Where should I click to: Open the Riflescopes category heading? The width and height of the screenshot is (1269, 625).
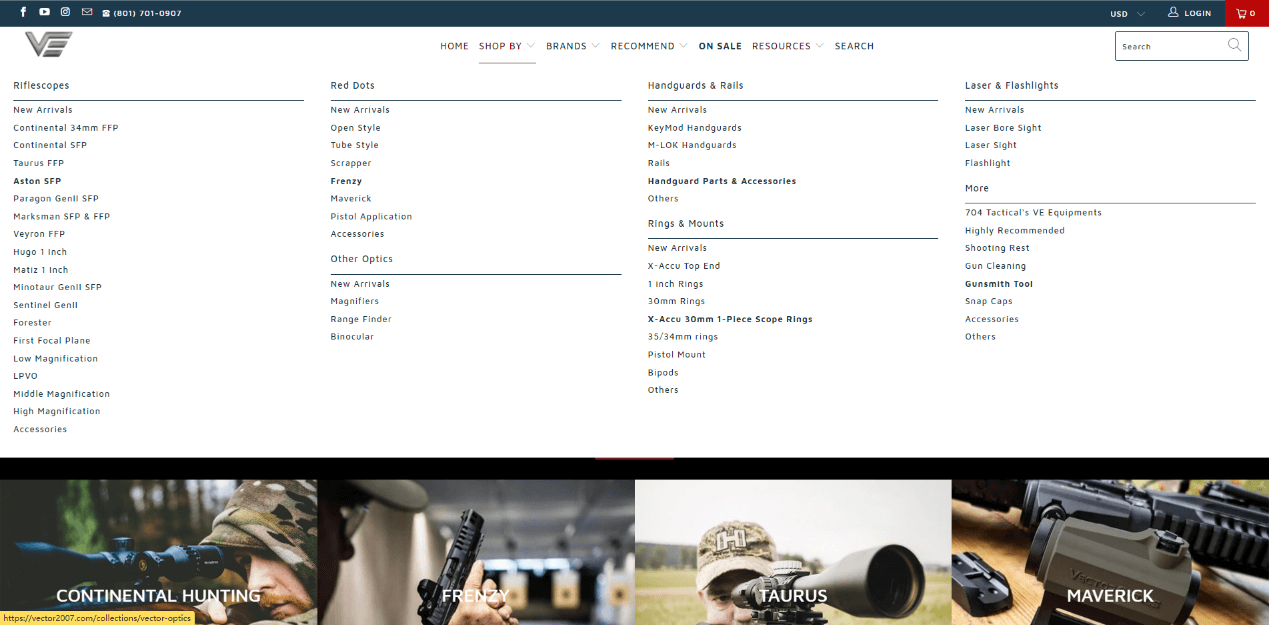coord(41,86)
